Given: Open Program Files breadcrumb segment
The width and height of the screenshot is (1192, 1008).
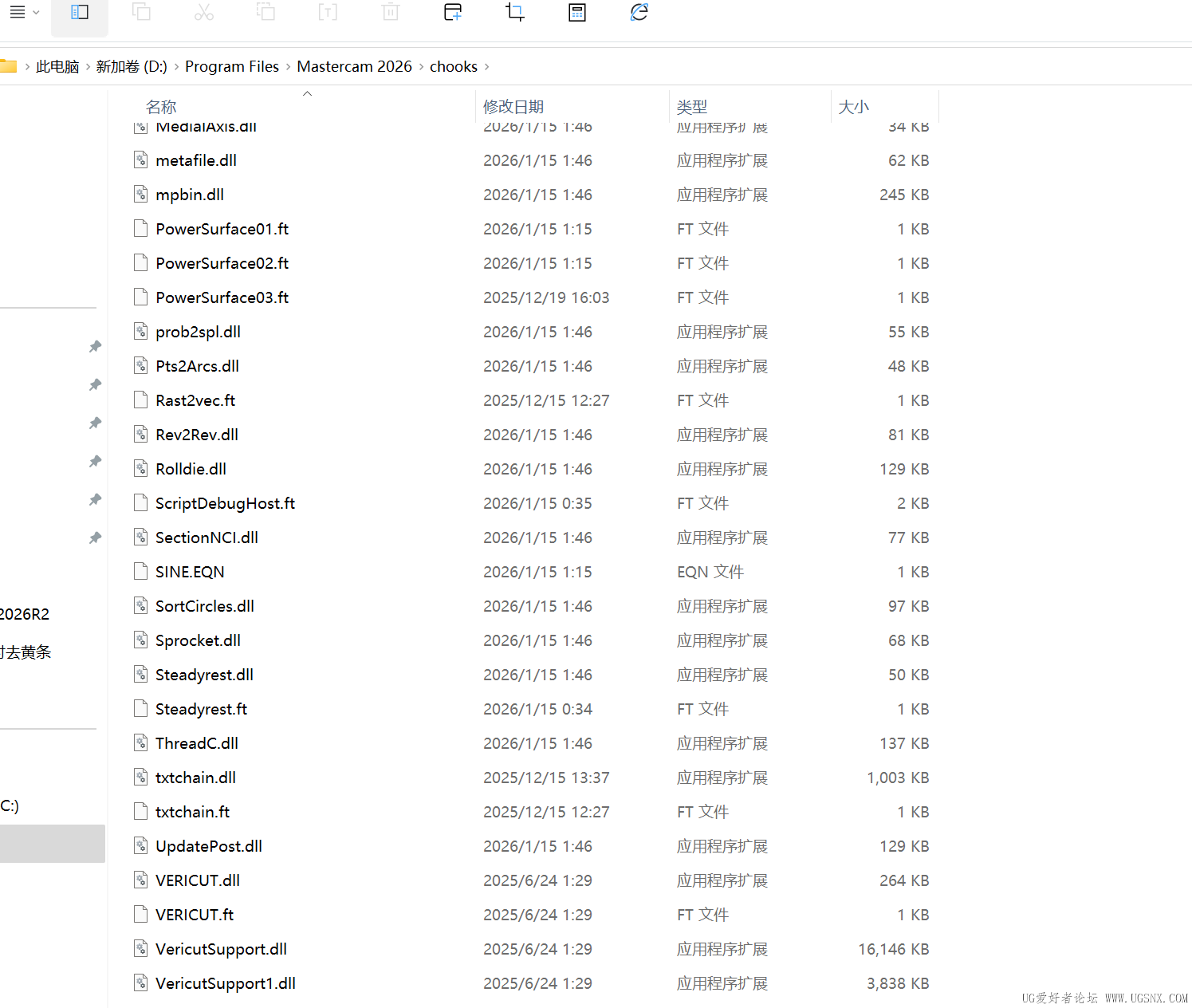Looking at the screenshot, I should coord(232,67).
